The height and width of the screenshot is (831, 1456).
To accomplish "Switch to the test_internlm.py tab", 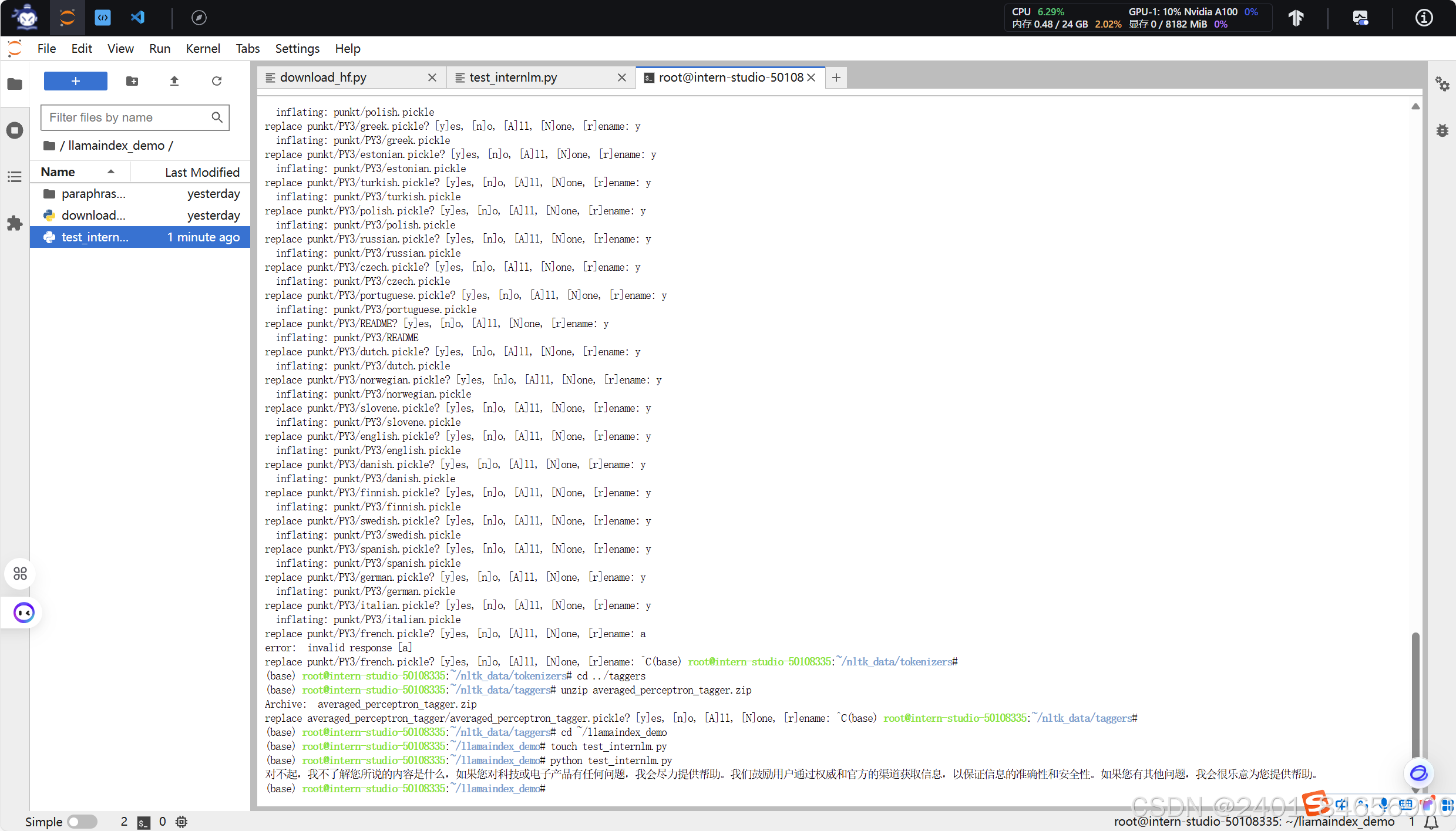I will [513, 78].
